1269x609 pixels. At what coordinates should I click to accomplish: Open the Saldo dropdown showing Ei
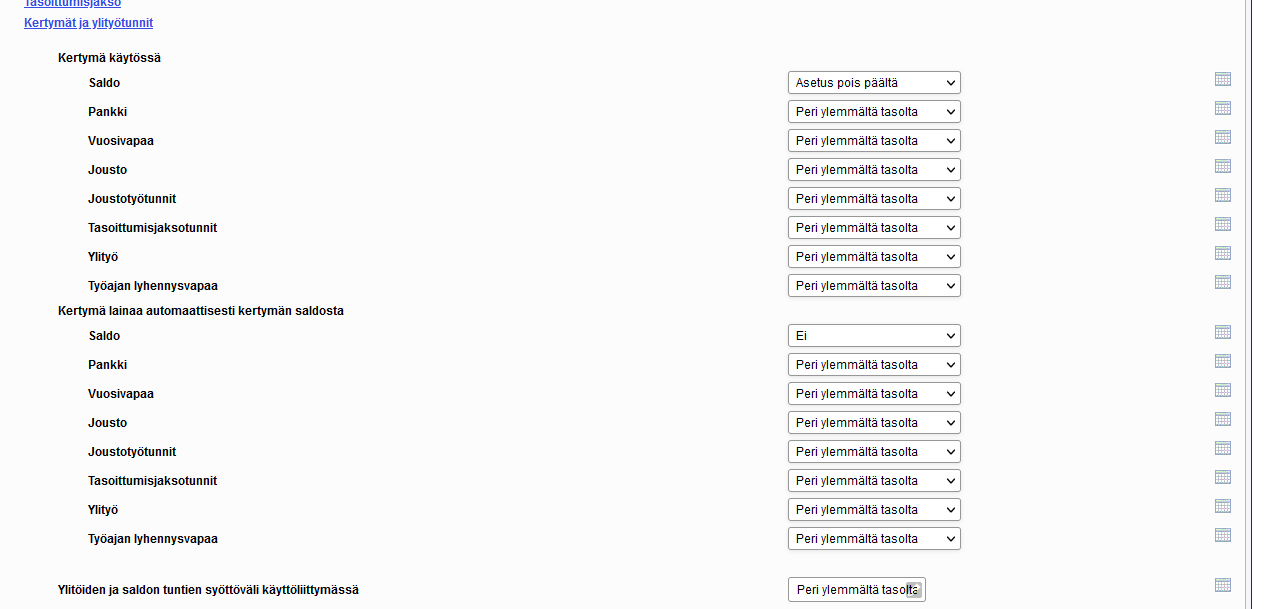coord(874,336)
